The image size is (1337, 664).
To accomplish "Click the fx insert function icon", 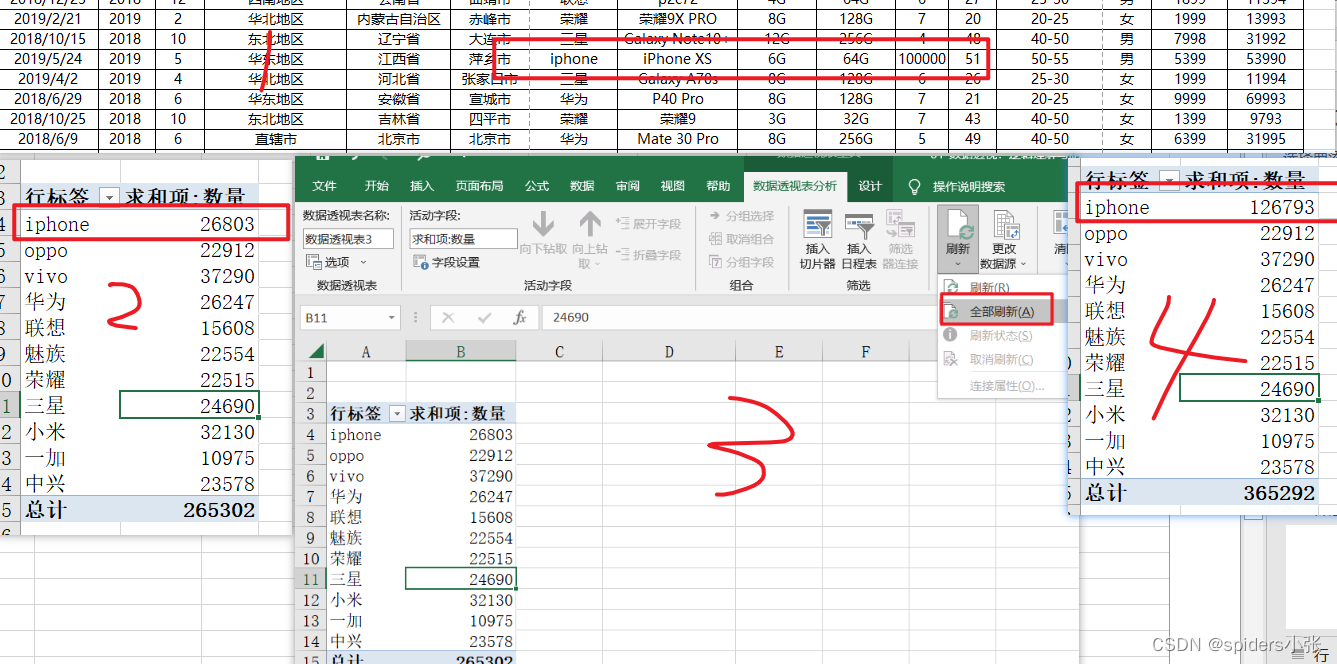I will point(519,318).
